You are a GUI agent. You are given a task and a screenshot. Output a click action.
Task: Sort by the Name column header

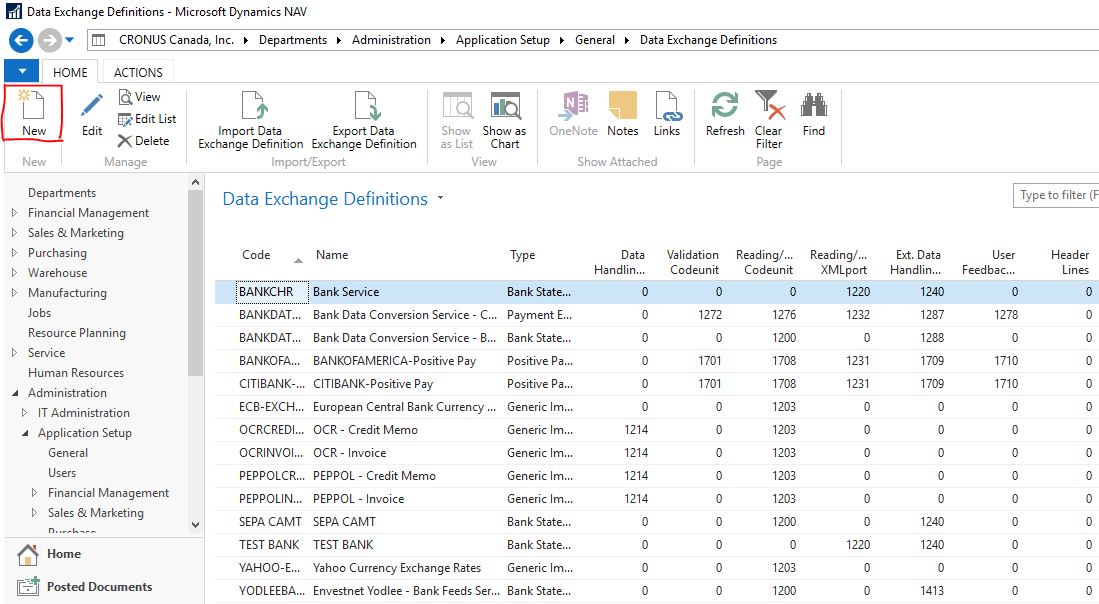click(x=332, y=255)
